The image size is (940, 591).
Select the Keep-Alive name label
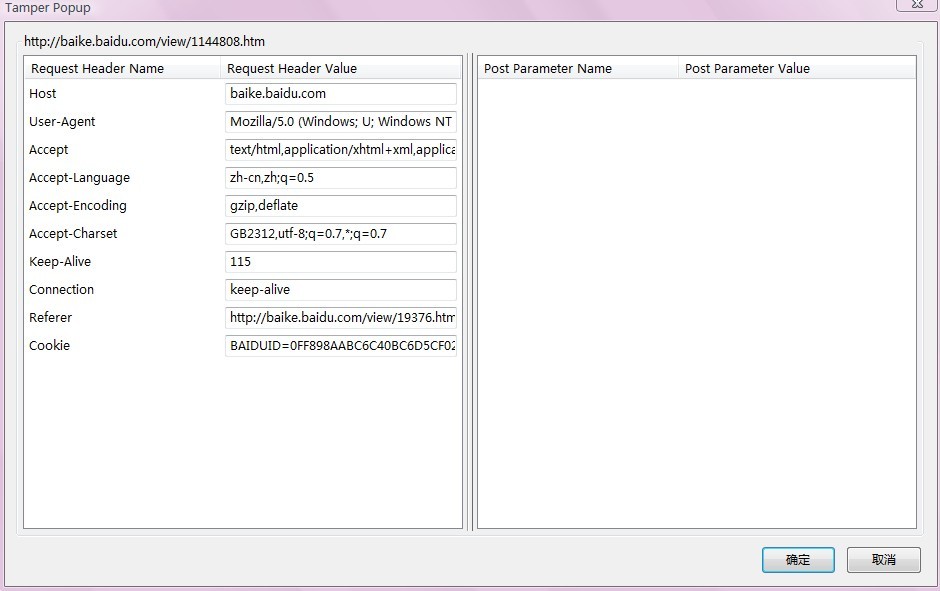coord(60,262)
